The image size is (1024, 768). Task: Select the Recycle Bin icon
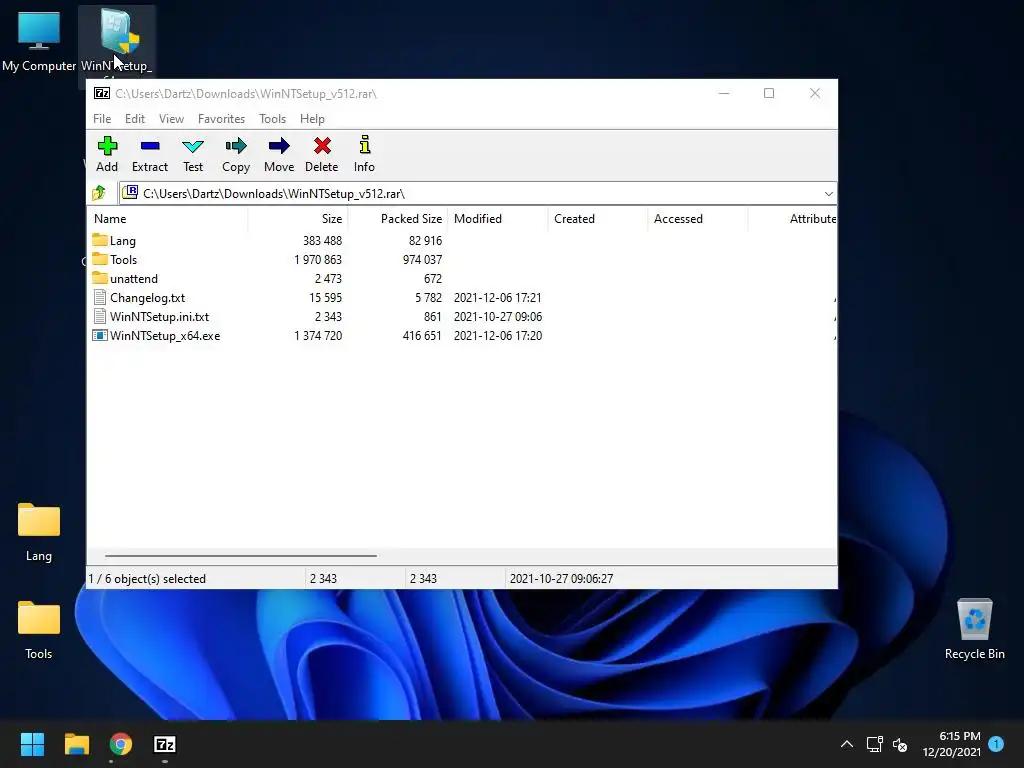[974, 618]
